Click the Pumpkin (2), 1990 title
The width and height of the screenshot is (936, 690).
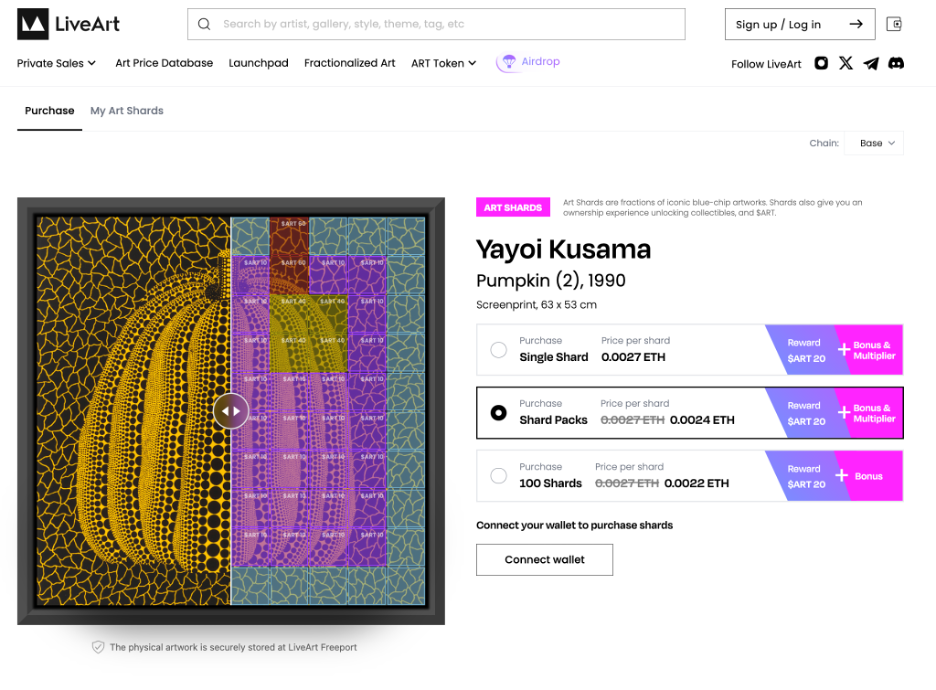pos(551,281)
